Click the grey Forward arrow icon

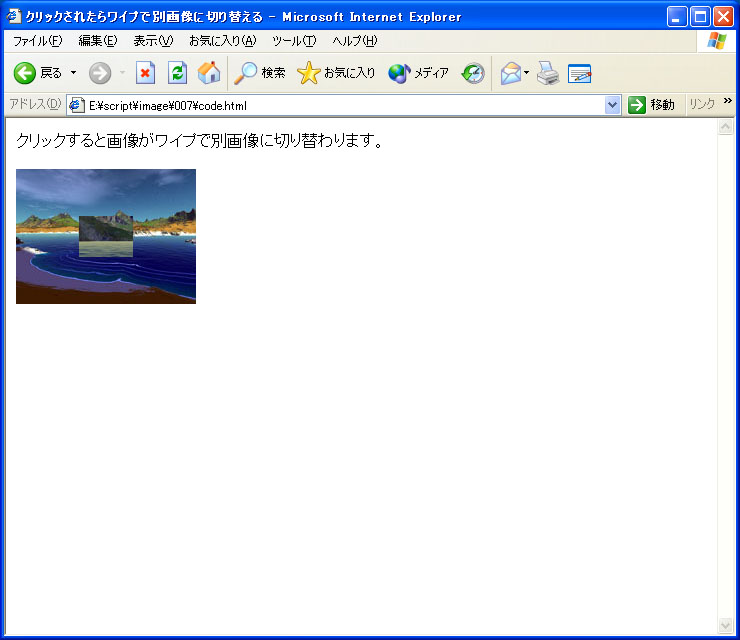[100, 73]
